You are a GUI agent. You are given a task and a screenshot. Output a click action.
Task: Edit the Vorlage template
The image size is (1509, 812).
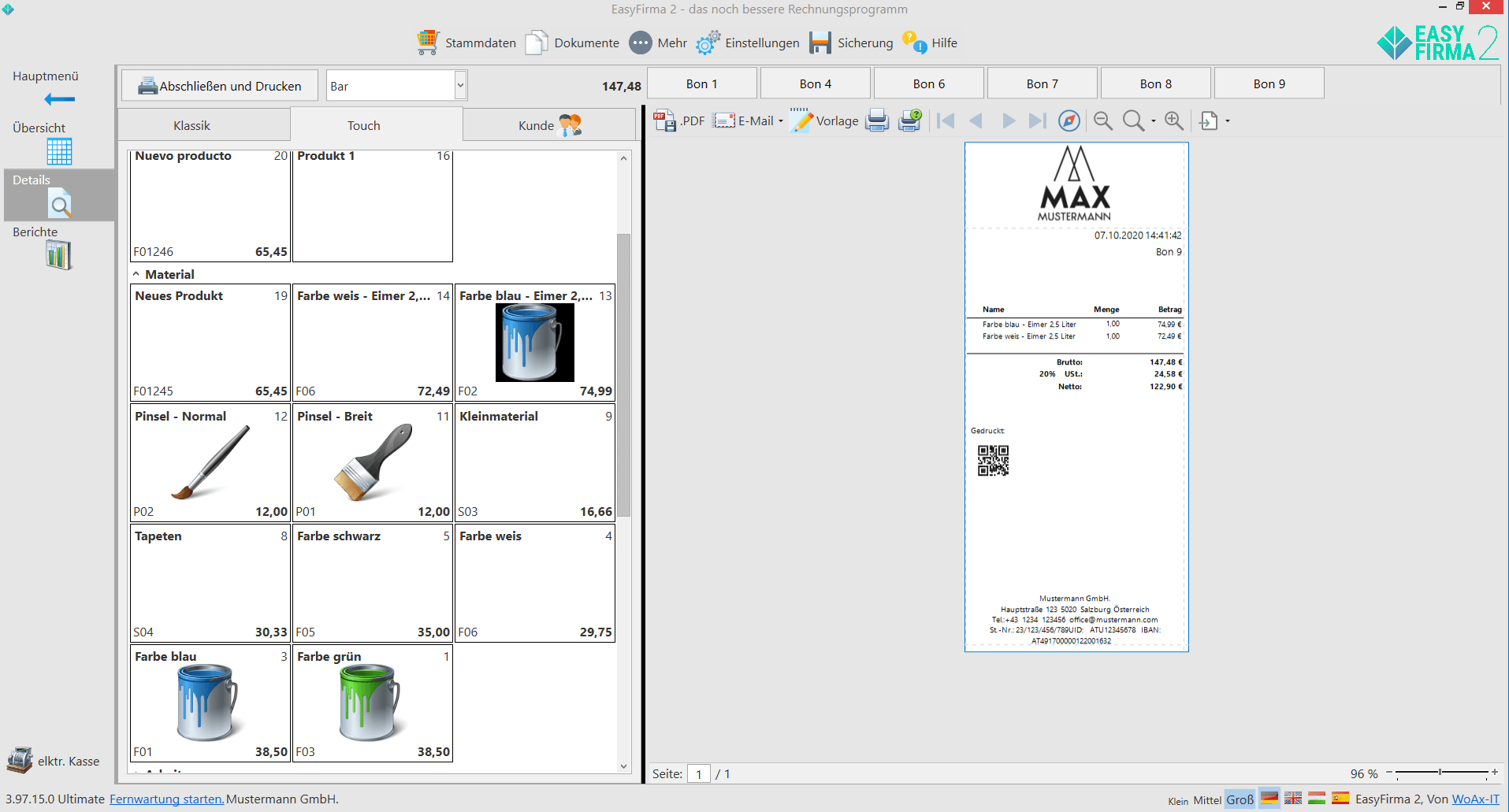pyautogui.click(x=824, y=121)
